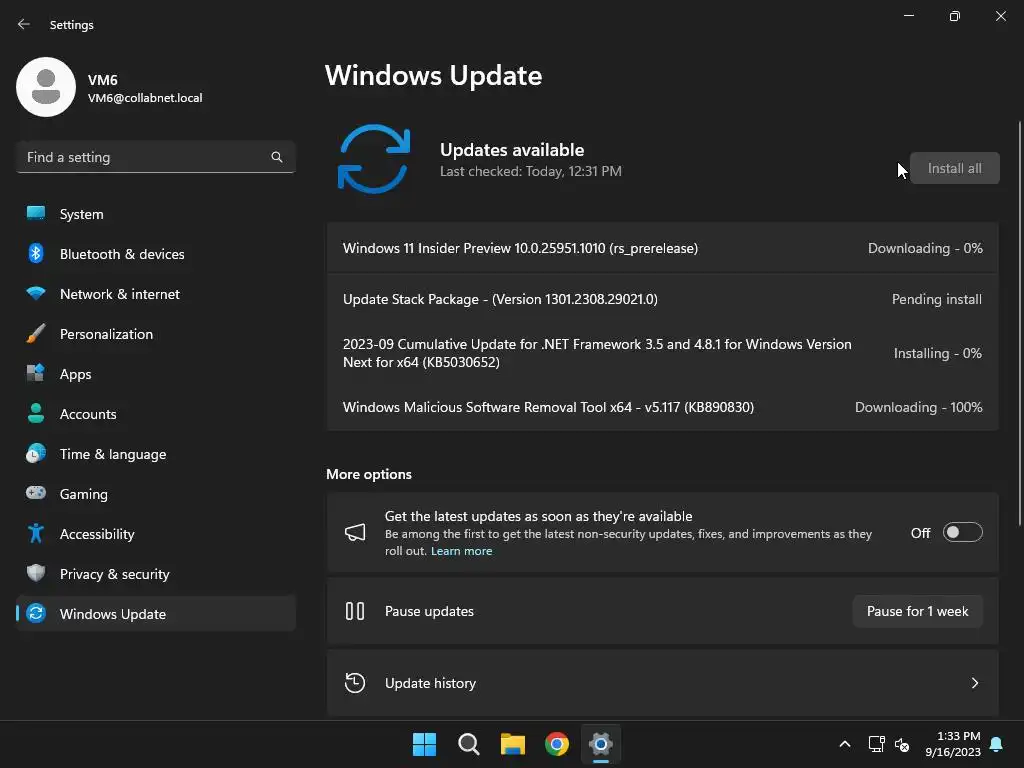Click the Updates available heading
Image resolution: width=1024 pixels, height=768 pixels.
pyautogui.click(x=512, y=150)
